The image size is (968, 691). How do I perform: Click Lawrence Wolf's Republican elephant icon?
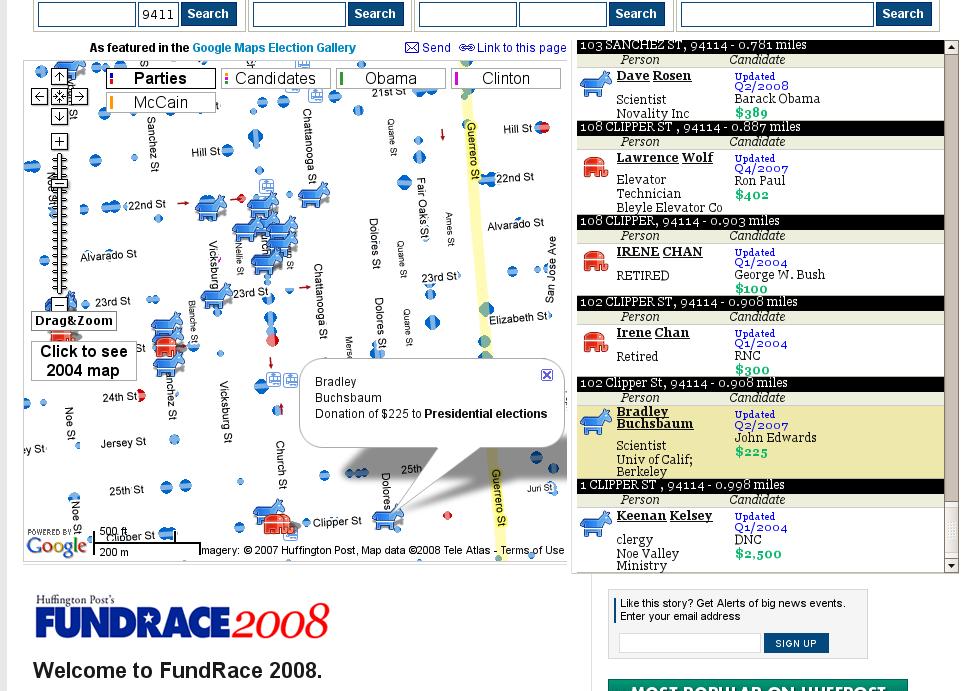pos(595,166)
